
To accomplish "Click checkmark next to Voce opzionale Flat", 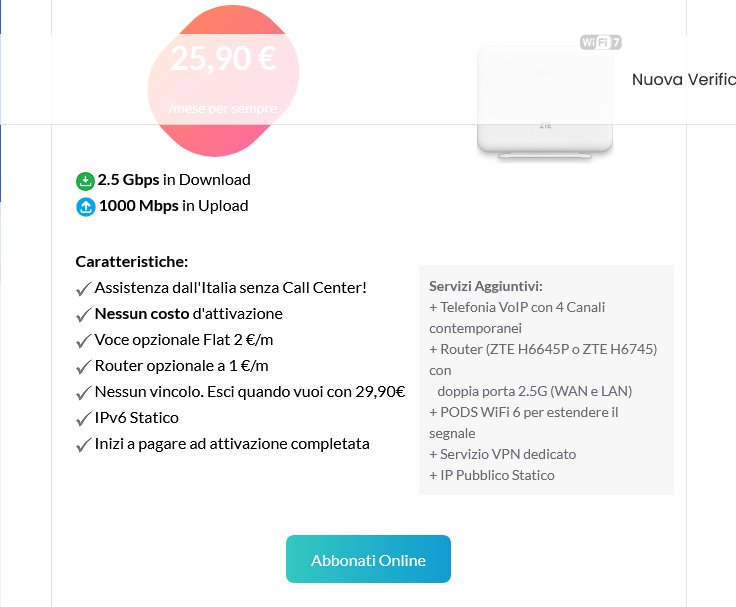I will pyautogui.click(x=84, y=341).
